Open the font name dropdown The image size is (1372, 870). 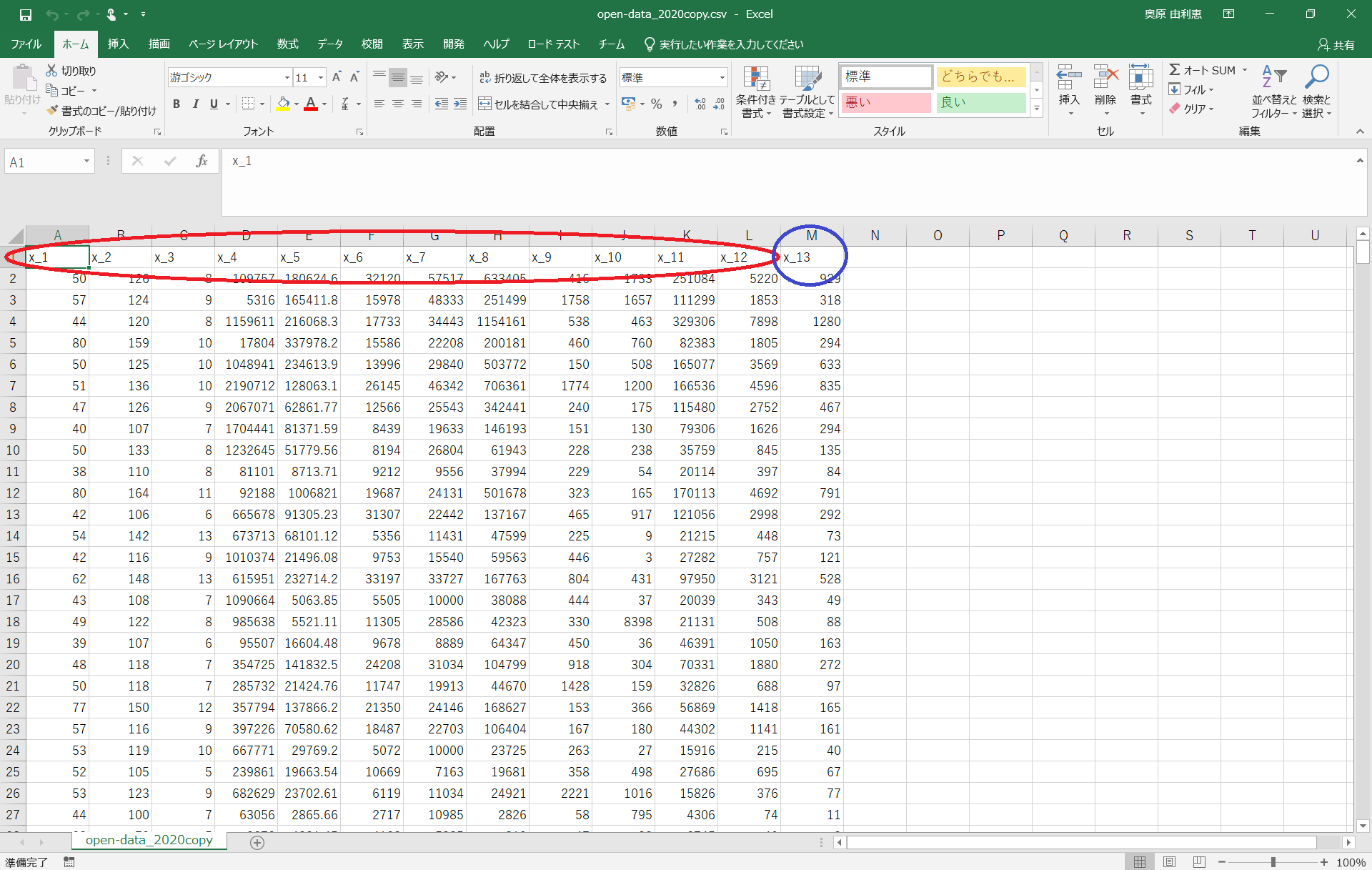click(287, 78)
